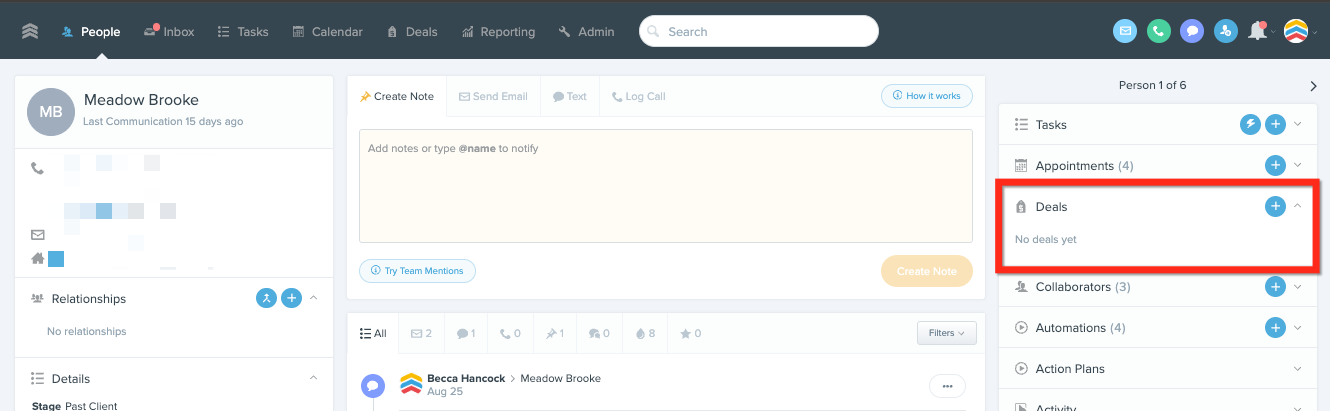Click the green phone call icon in header
The image size is (1330, 411).
click(1159, 31)
